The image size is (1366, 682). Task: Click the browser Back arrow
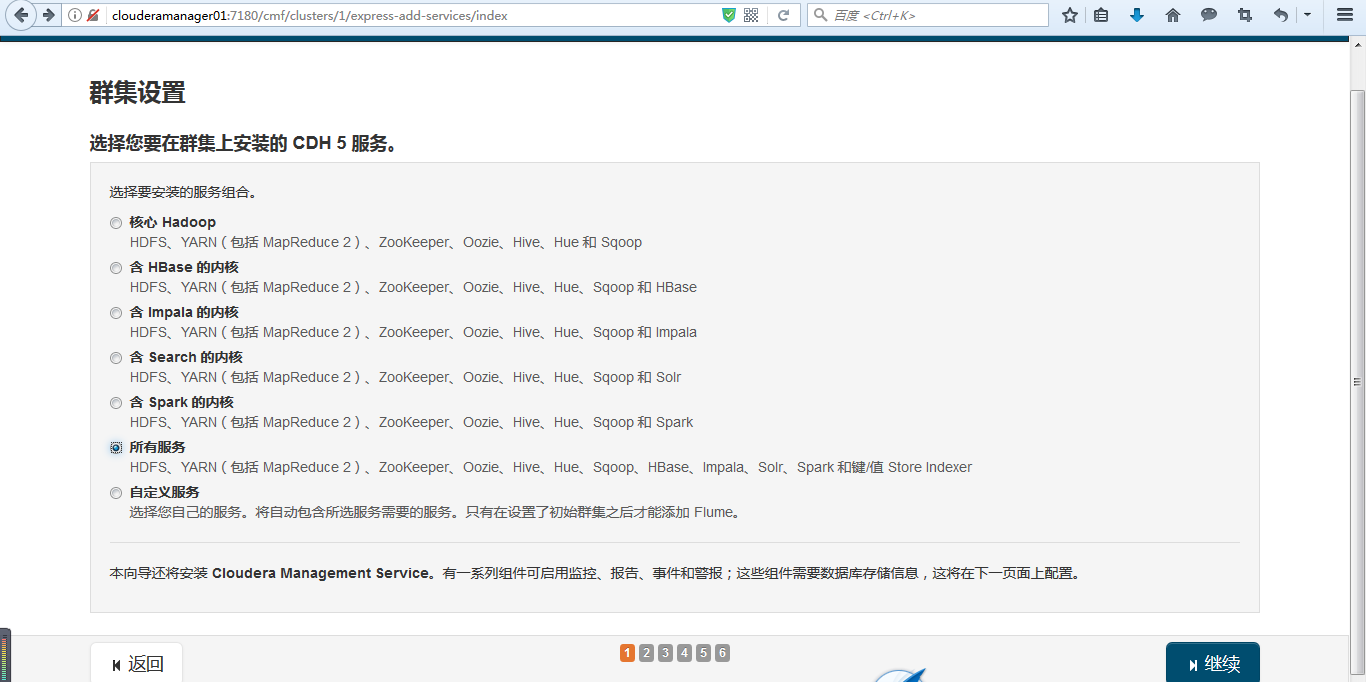point(22,15)
